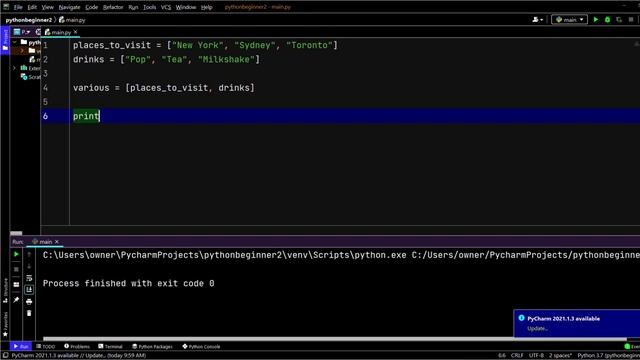
Task: Open the Run menu
Action: tap(133, 7)
